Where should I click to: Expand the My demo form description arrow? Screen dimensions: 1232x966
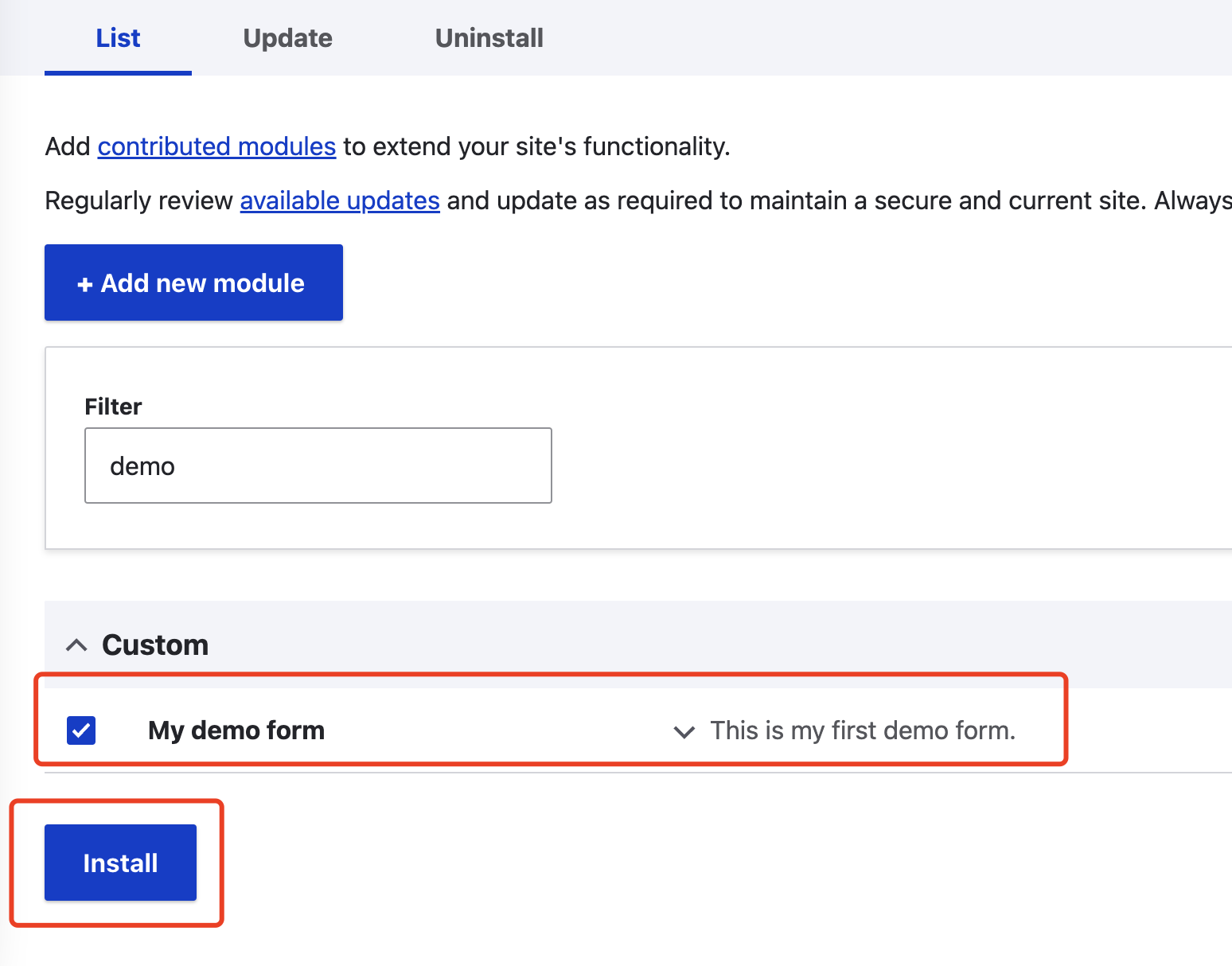tap(684, 731)
